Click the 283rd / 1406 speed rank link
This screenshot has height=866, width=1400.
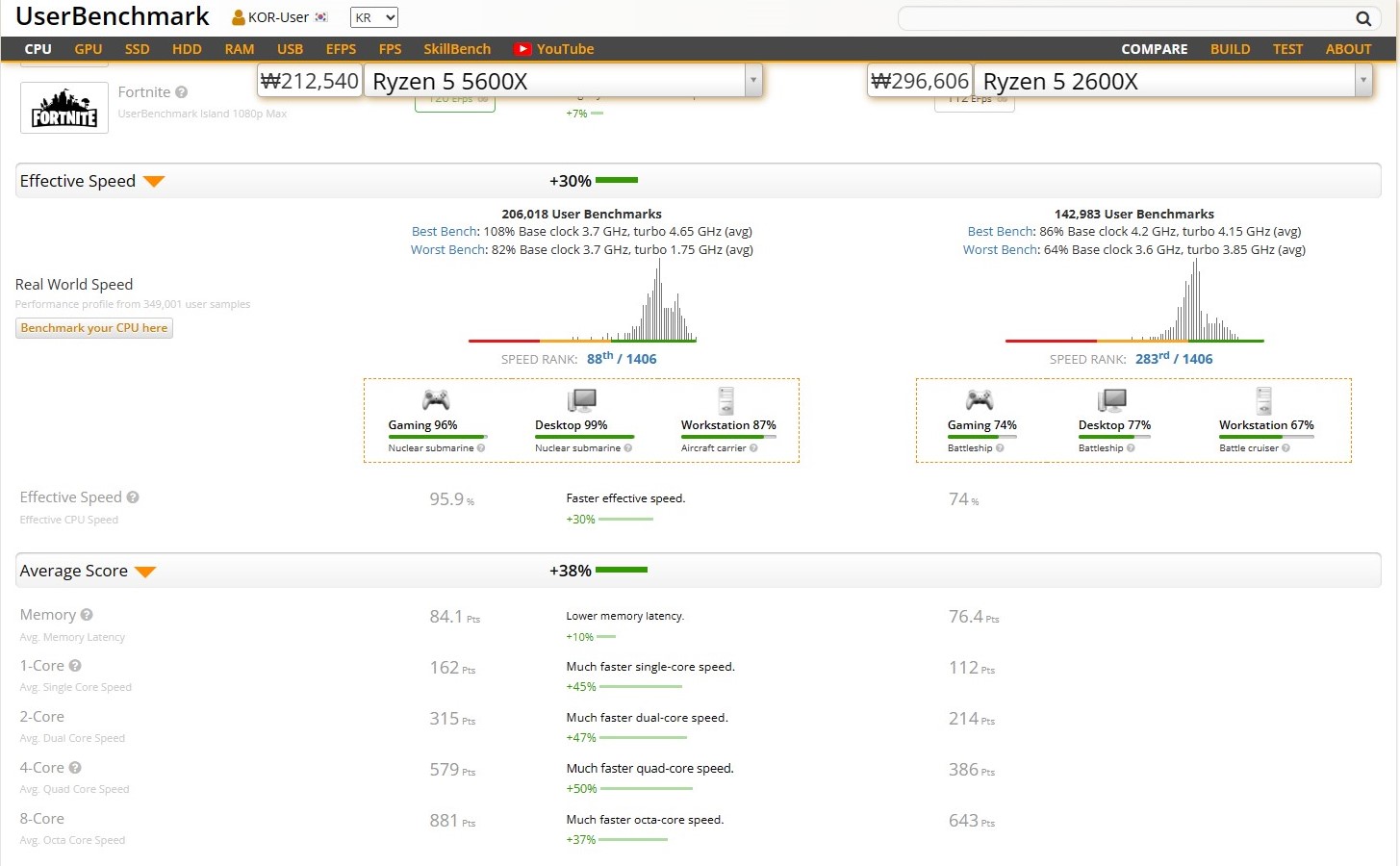click(x=1174, y=358)
